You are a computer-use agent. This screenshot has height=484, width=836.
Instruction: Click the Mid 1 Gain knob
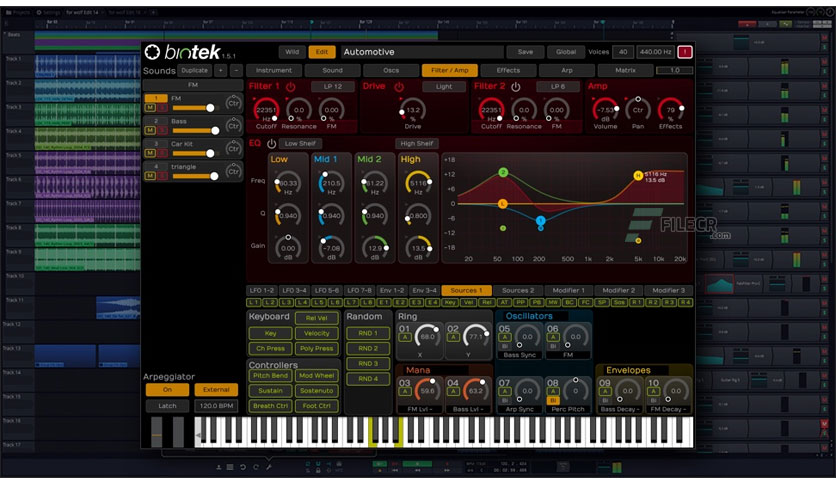tap(331, 248)
